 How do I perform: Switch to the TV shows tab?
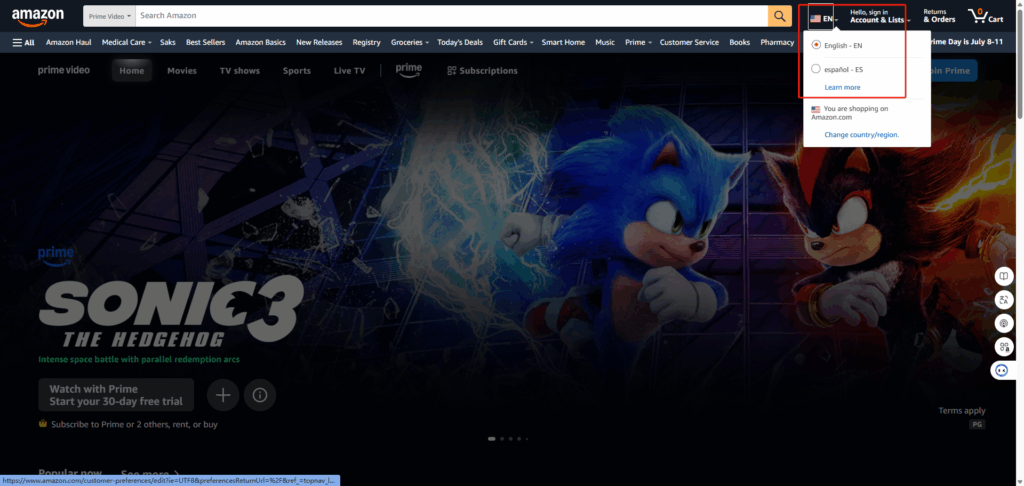point(240,71)
